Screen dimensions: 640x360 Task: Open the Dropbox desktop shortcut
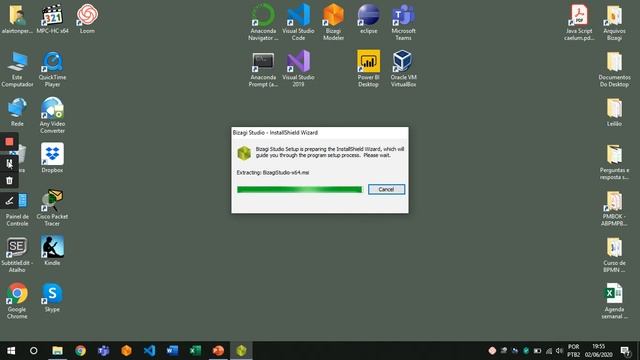[x=52, y=158]
